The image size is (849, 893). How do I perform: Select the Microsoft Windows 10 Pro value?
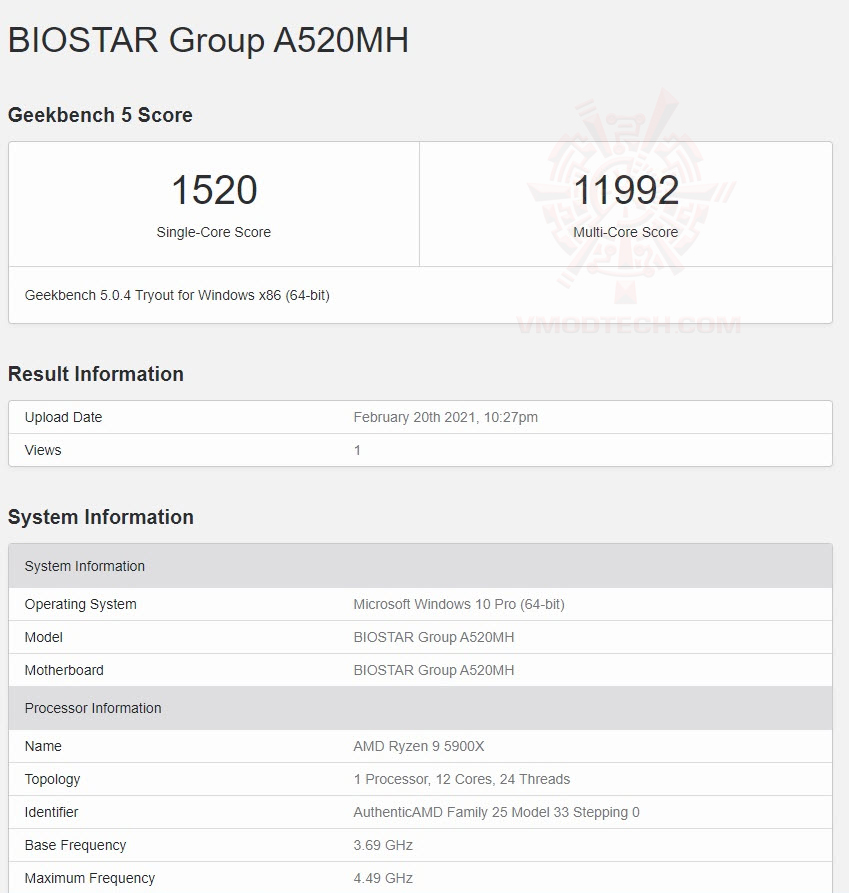pos(459,604)
